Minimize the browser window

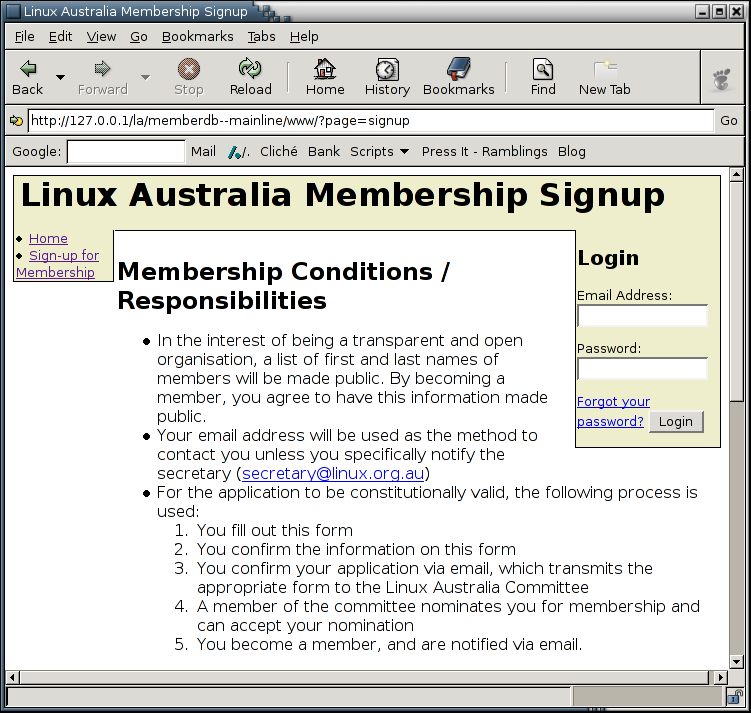click(x=703, y=11)
